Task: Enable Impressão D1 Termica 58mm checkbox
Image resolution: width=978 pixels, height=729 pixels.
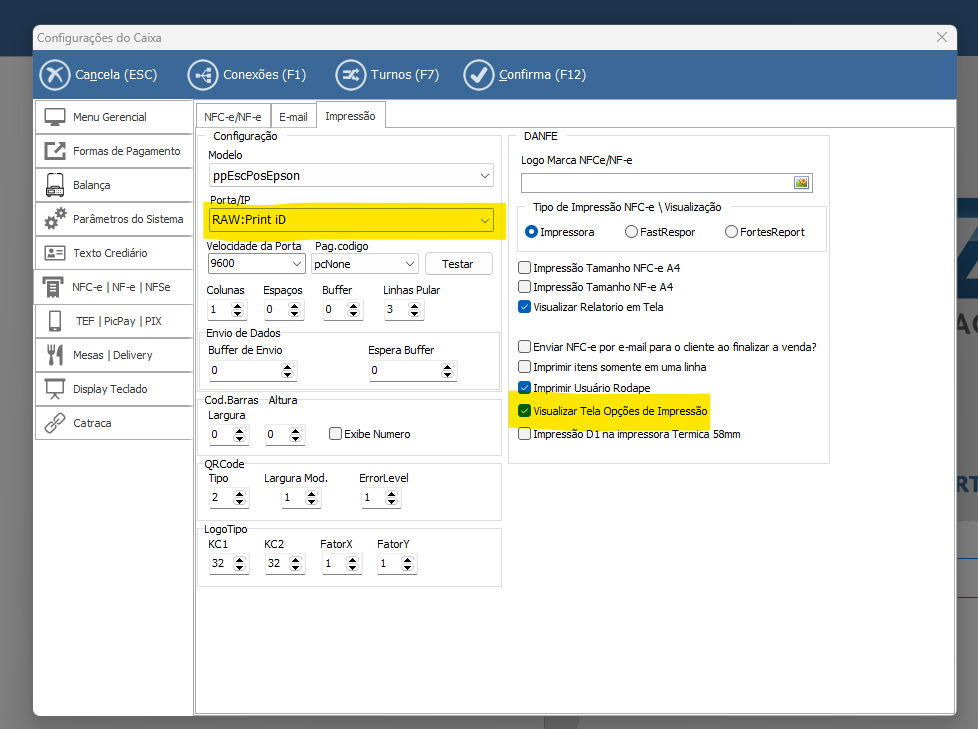Action: [x=525, y=434]
